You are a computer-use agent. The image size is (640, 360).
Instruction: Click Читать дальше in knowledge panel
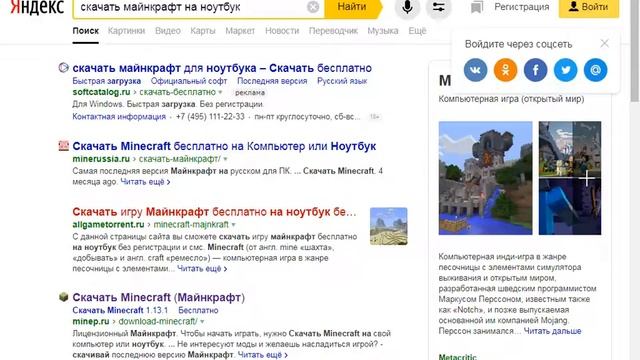[x=552, y=331]
